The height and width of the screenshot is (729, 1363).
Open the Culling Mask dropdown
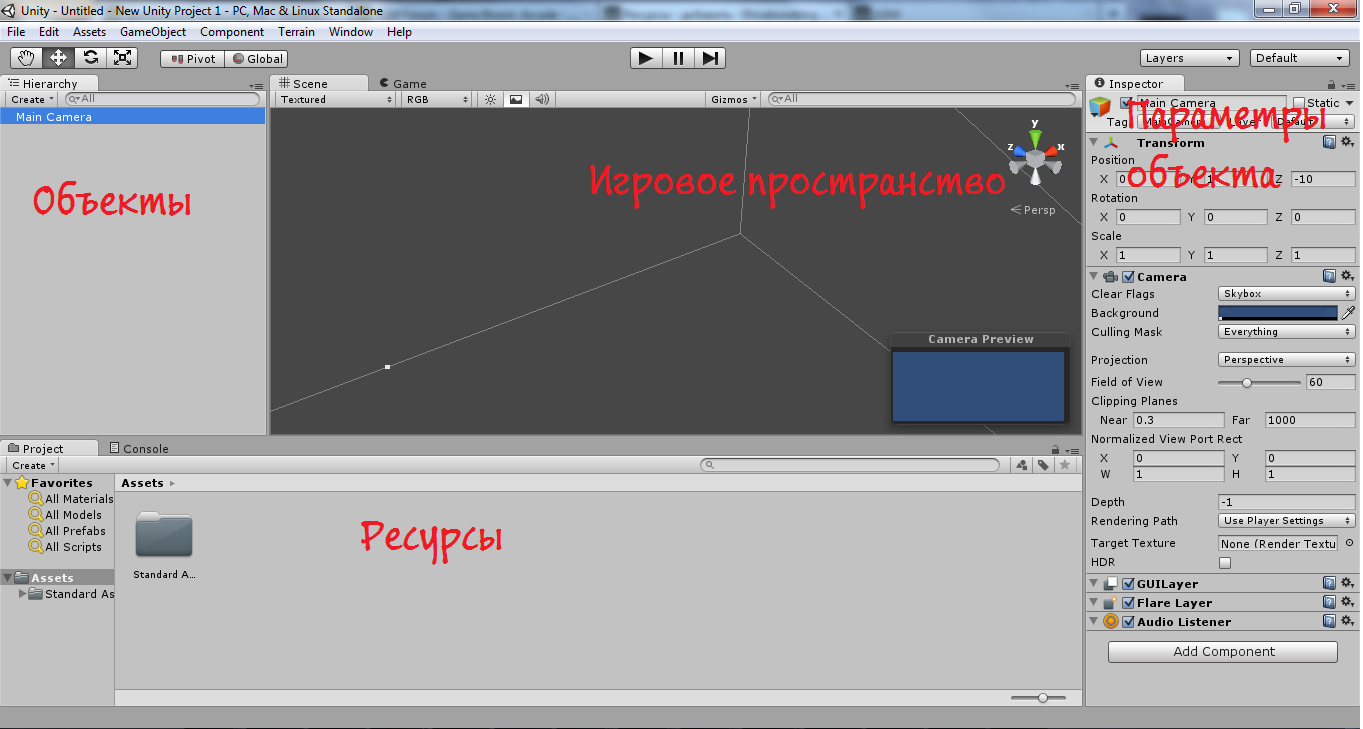(1287, 332)
